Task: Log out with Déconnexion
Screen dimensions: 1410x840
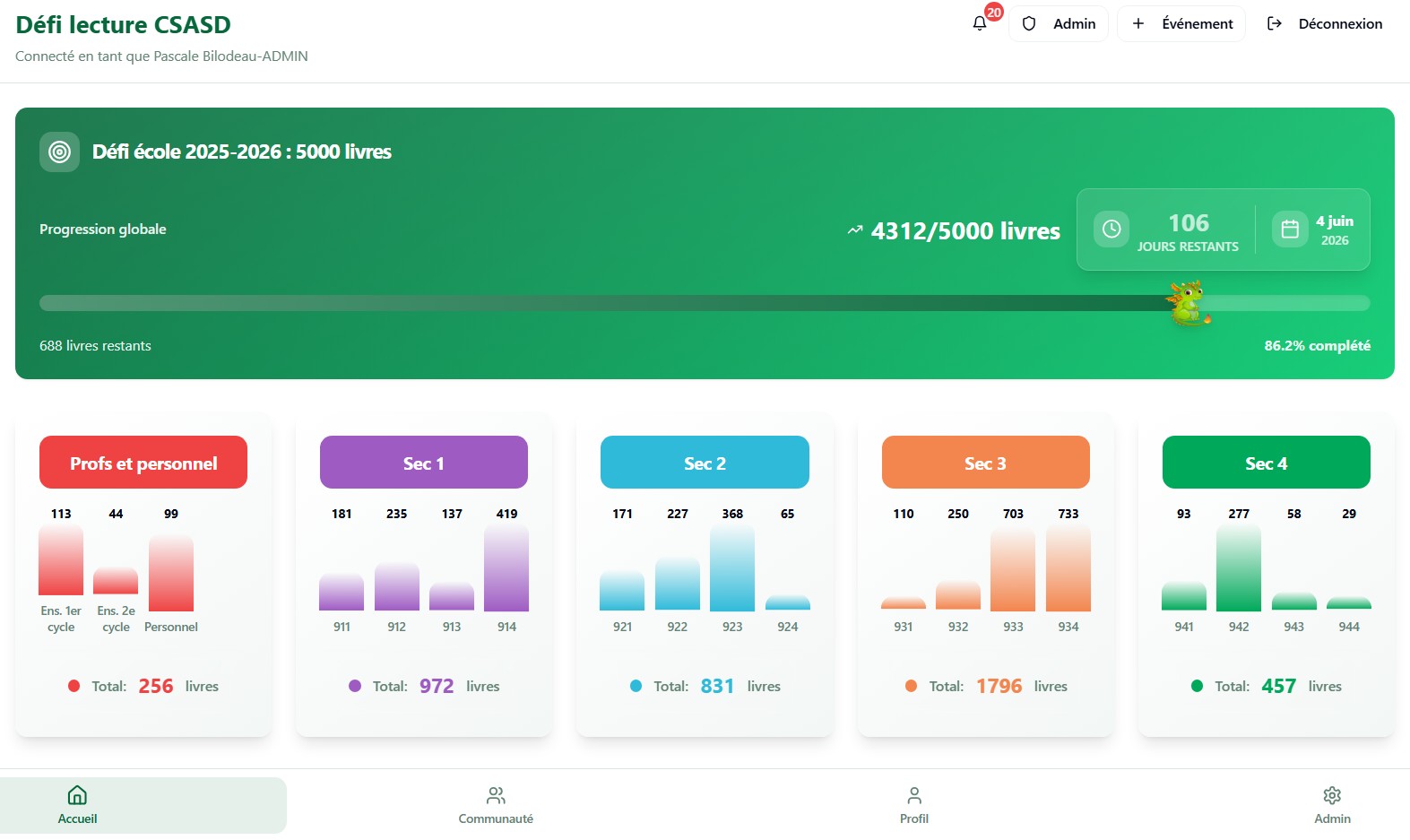Action: pyautogui.click(x=1324, y=24)
